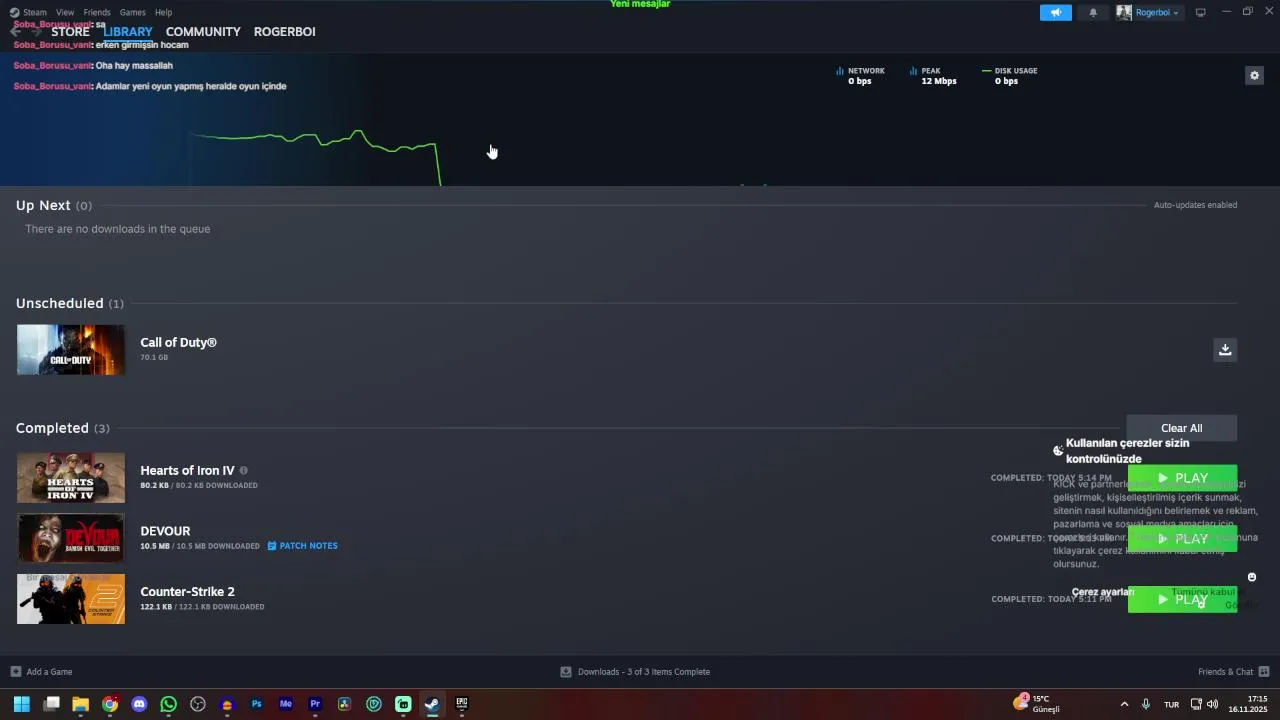Open the Windows Start menu
Viewport: 1280px width, 720px height.
click(21, 704)
